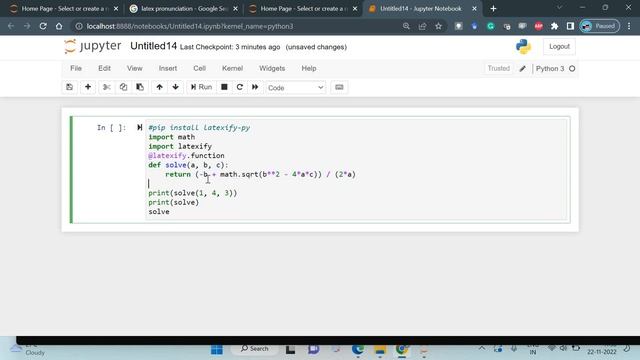Click the Trusted notebook indicator
The width and height of the screenshot is (640, 360).
tap(499, 69)
